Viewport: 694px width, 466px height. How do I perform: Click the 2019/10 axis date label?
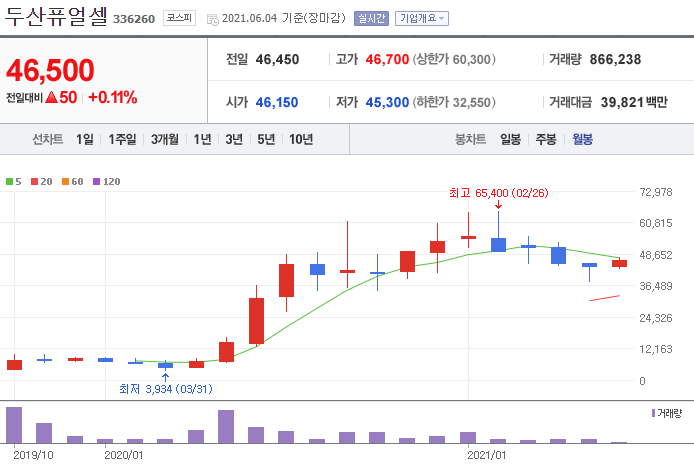[x=33, y=455]
